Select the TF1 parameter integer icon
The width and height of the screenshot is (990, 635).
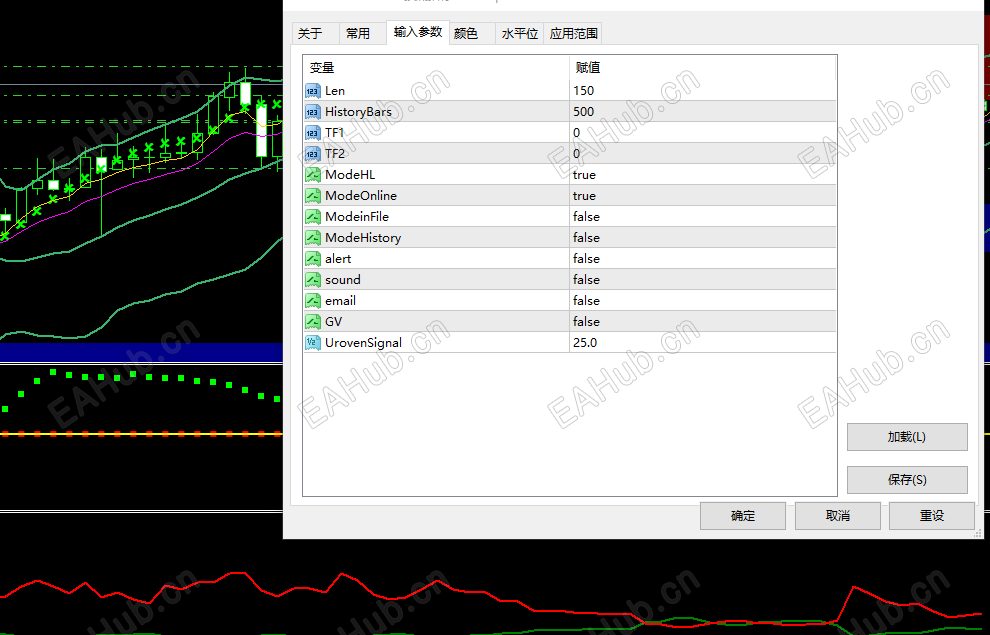pyautogui.click(x=313, y=133)
